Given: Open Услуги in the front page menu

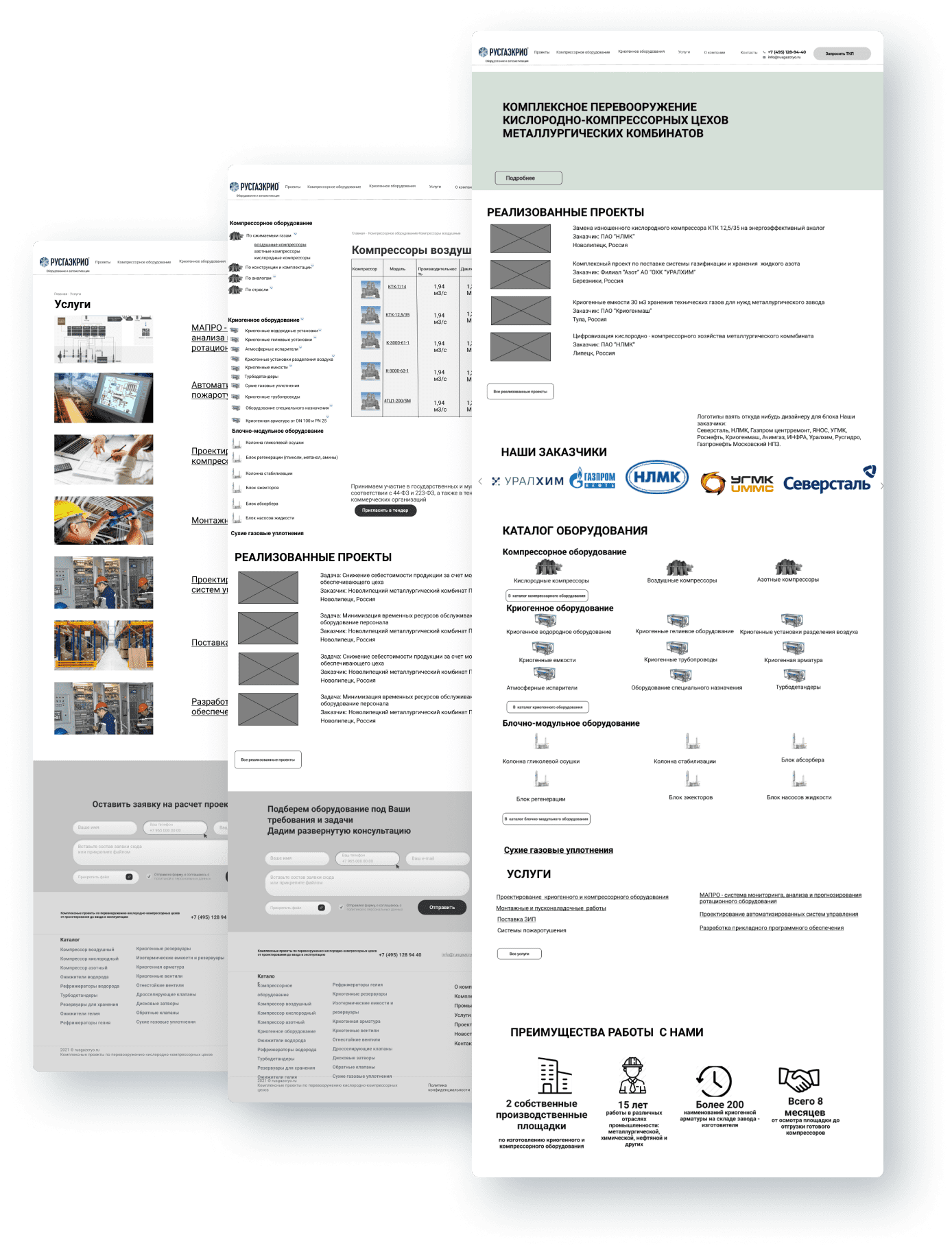Looking at the screenshot, I should pyautogui.click(x=684, y=52).
